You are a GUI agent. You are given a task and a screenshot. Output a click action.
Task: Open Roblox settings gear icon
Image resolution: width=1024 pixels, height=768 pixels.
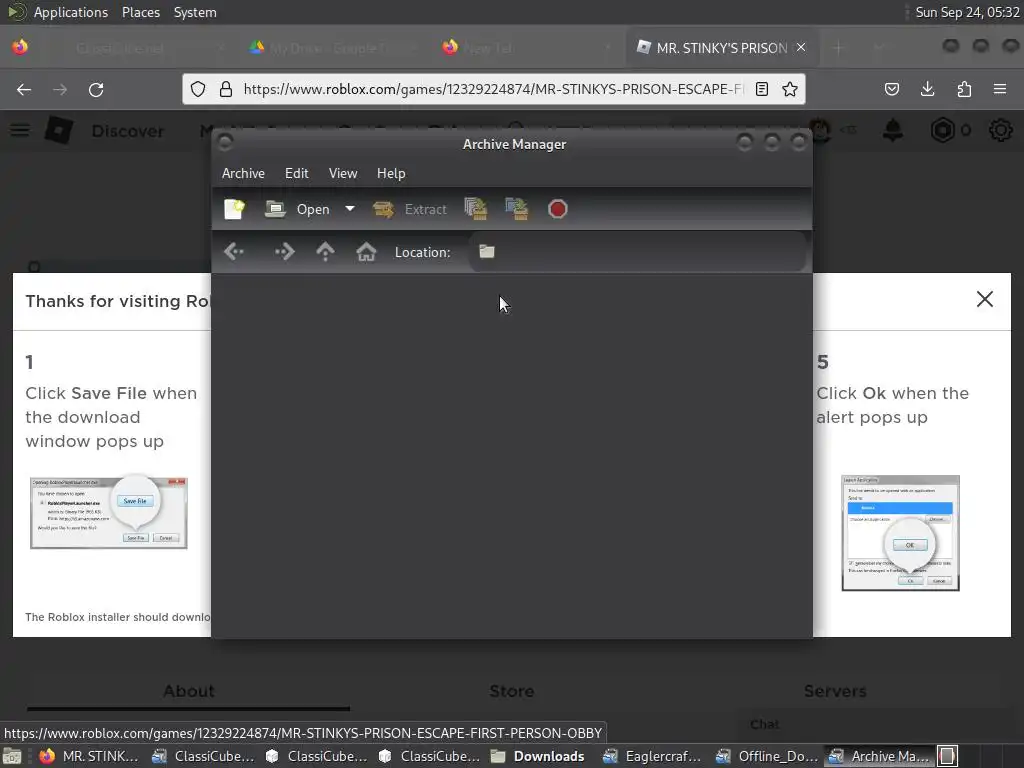pos(1000,130)
